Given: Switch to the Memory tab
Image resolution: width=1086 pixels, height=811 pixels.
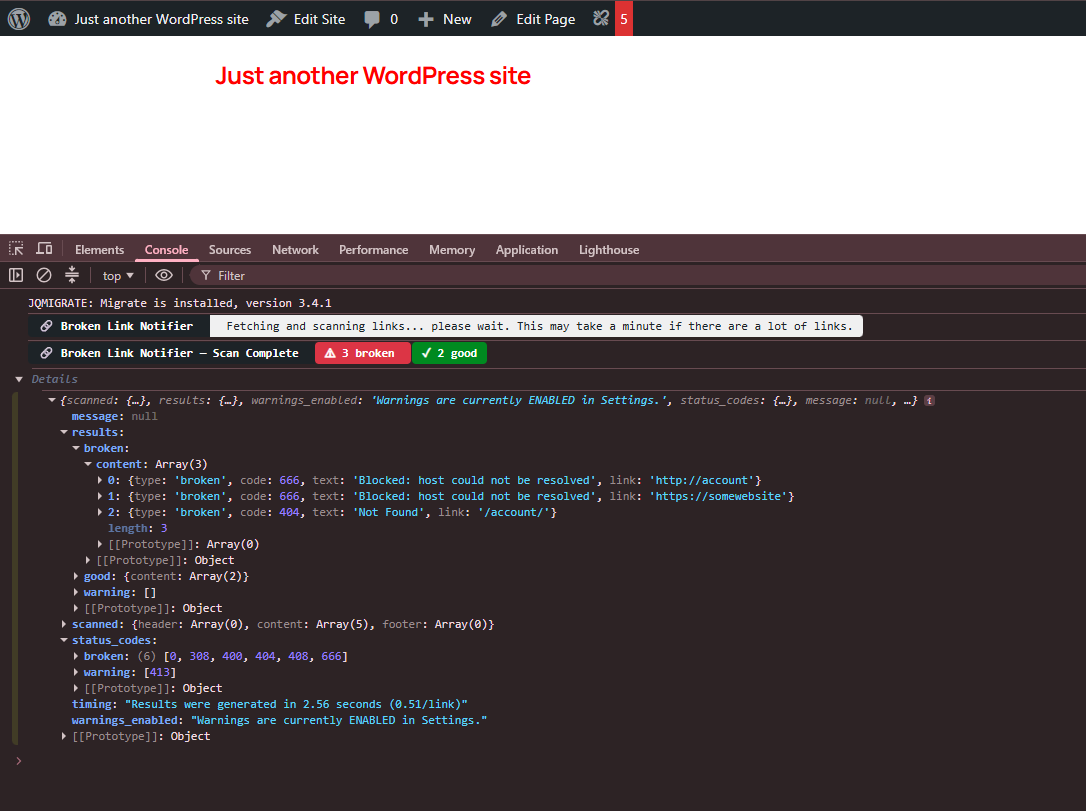Looking at the screenshot, I should click(x=452, y=250).
